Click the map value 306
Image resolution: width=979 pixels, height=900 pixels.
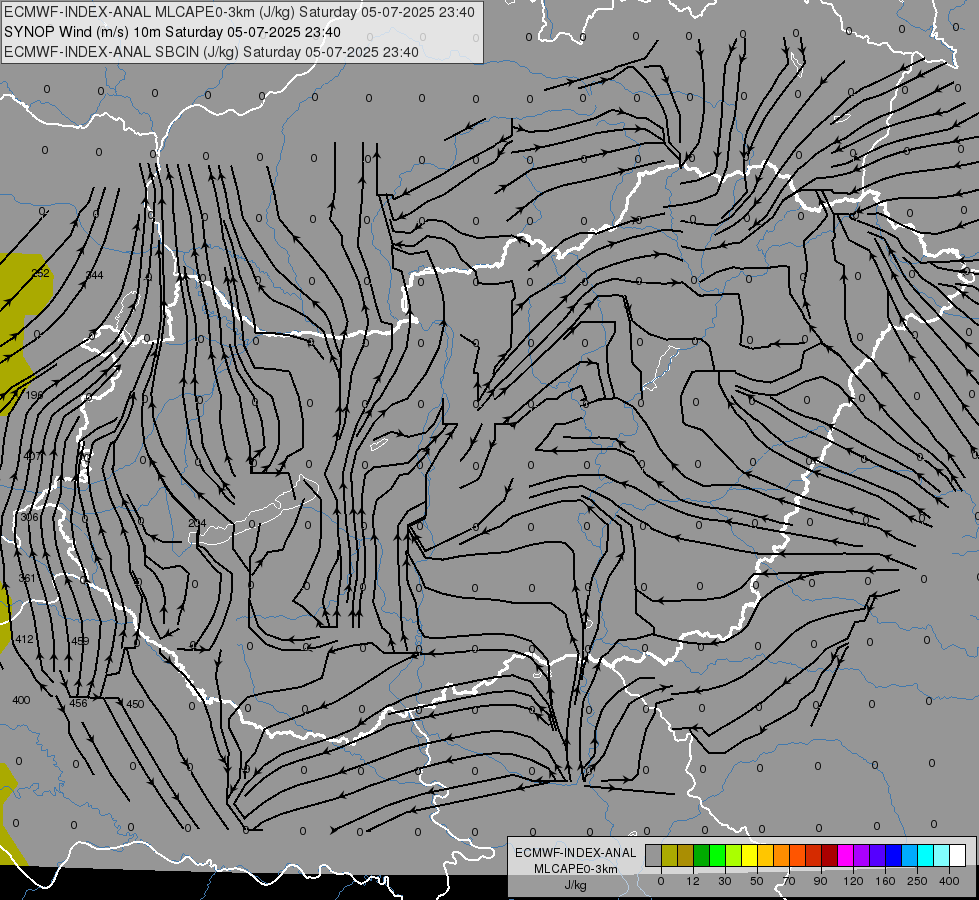click(x=29, y=517)
